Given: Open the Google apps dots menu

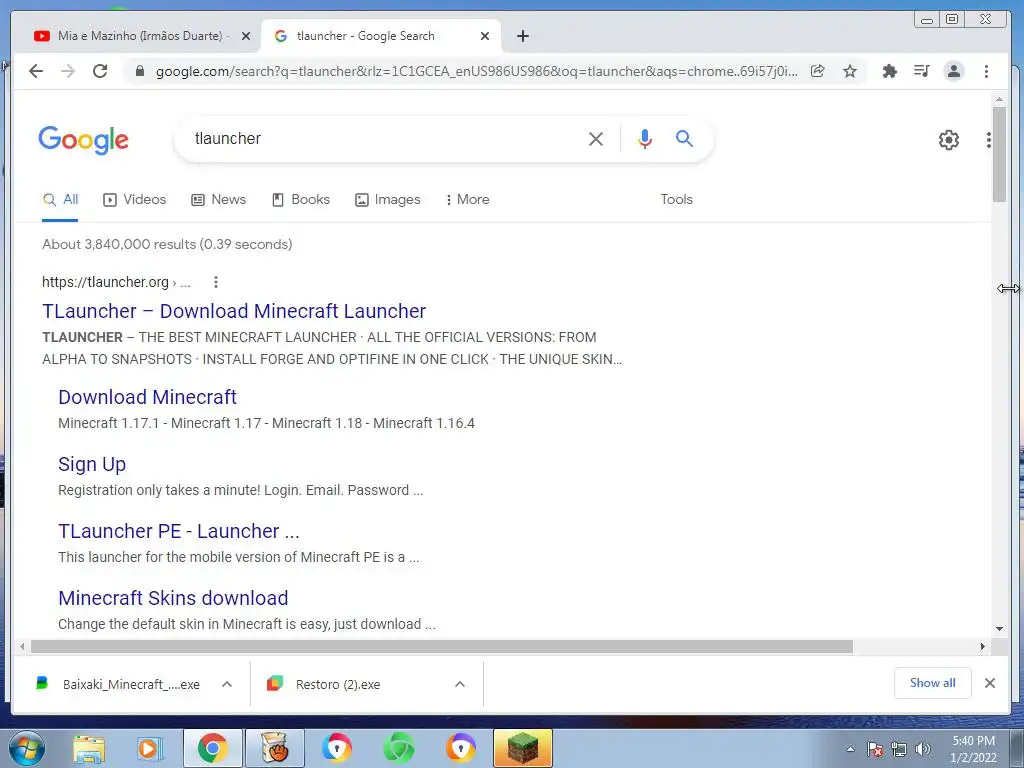Looking at the screenshot, I should point(989,140).
